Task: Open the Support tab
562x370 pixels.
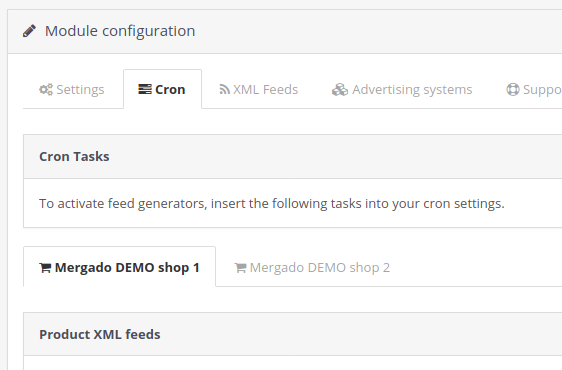Action: point(534,89)
